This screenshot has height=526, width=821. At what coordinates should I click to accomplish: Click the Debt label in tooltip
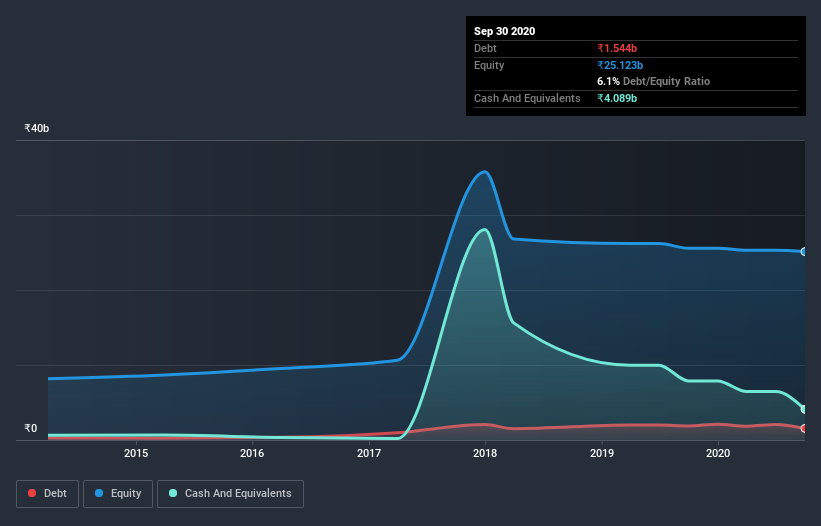[x=485, y=48]
